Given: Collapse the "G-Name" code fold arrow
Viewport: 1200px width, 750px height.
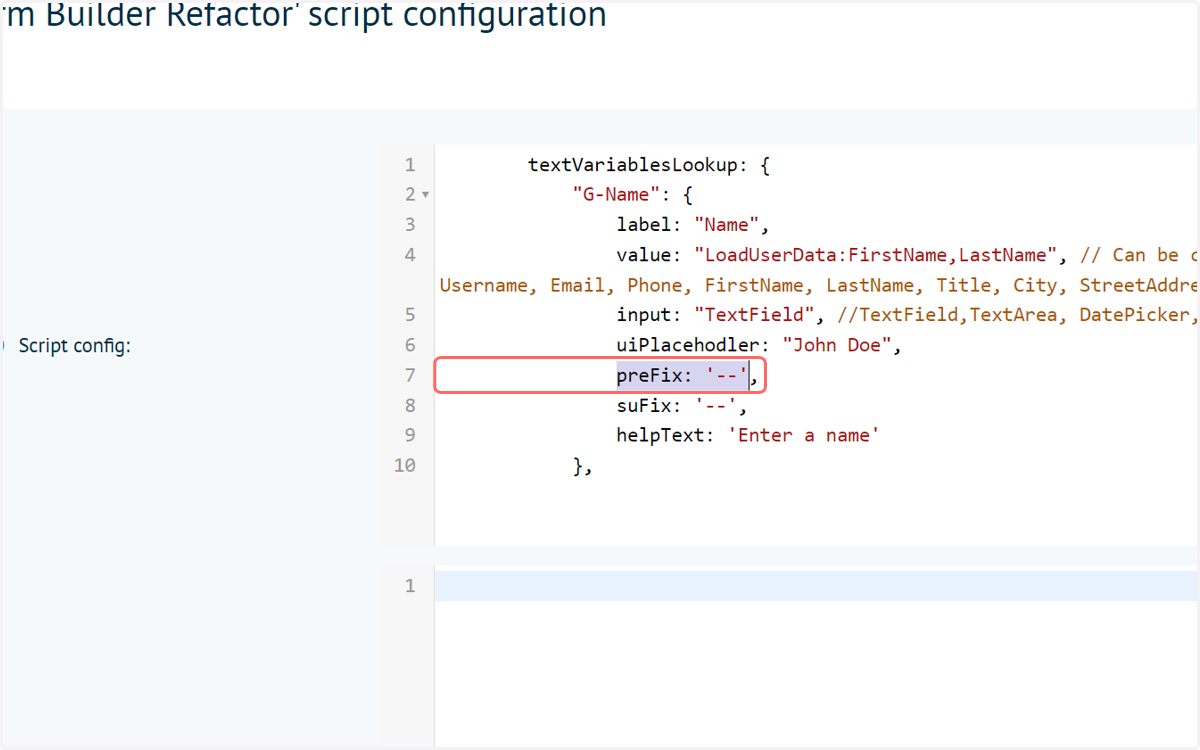Looking at the screenshot, I should (425, 195).
